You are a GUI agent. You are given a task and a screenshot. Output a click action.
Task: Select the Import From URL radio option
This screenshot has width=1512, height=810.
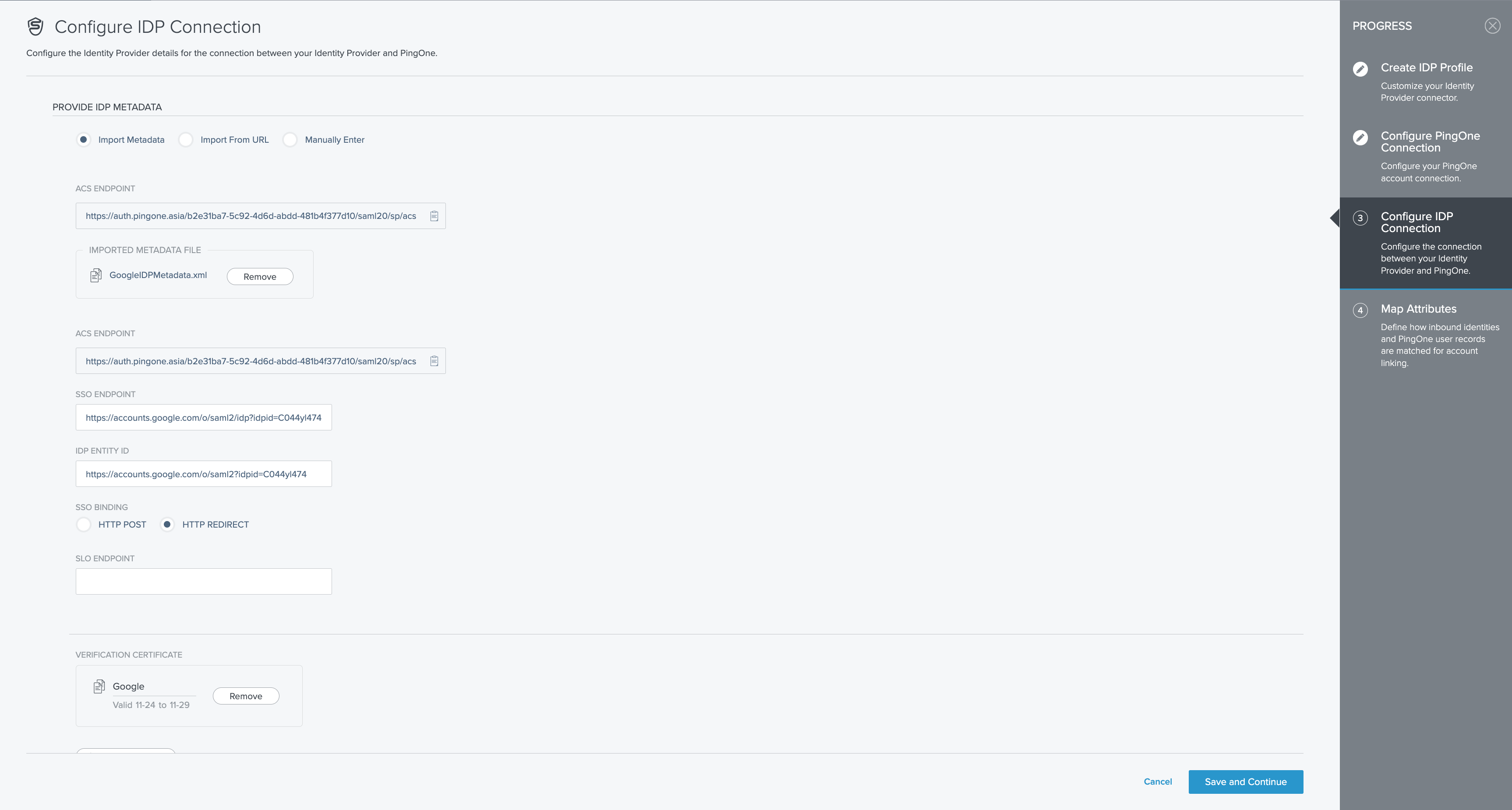[185, 140]
